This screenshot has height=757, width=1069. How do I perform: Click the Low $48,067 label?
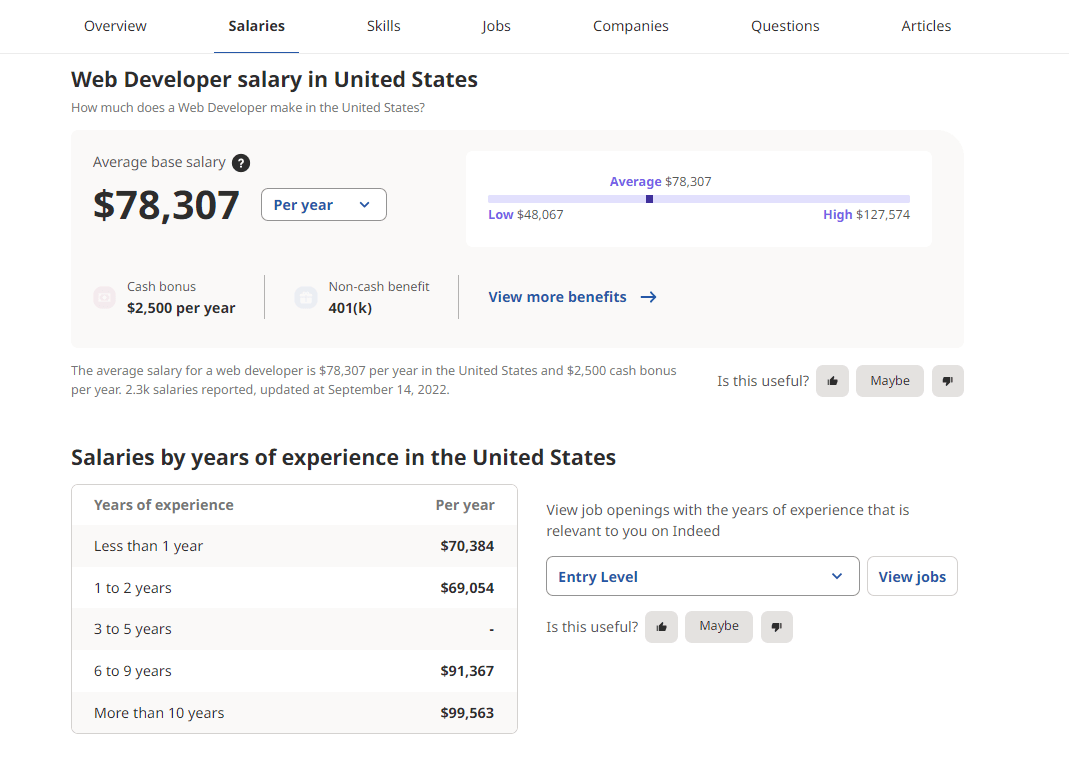coord(526,215)
